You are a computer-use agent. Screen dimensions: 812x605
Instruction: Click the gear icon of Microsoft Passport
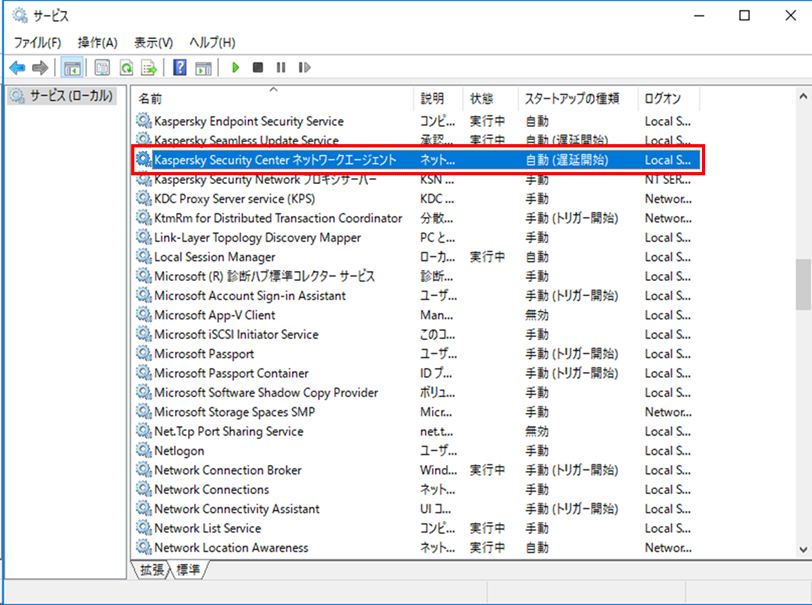pos(143,354)
